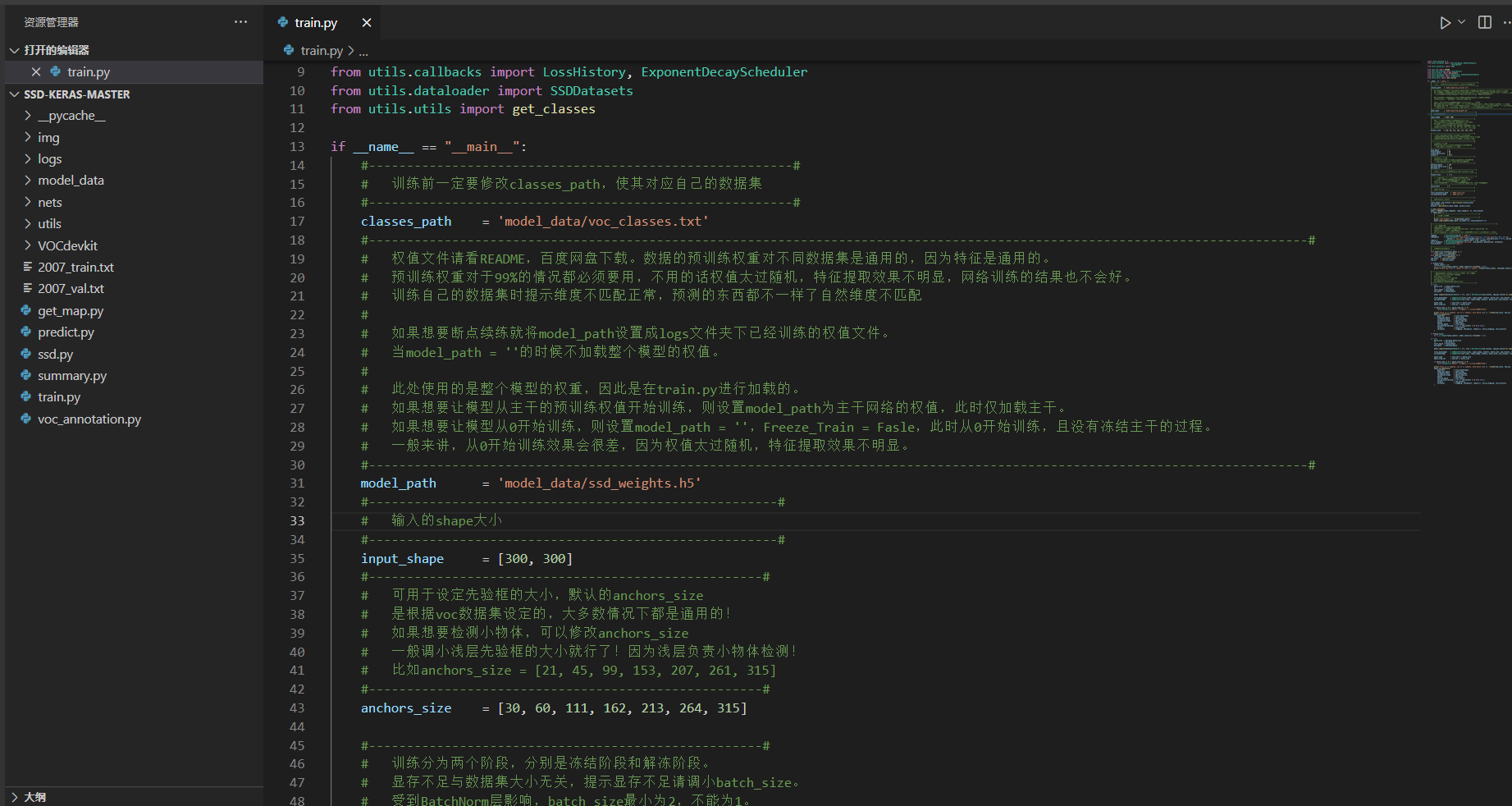Click the Python icon next to ssd.py
Image resolution: width=1512 pixels, height=806 pixels.
click(x=26, y=354)
